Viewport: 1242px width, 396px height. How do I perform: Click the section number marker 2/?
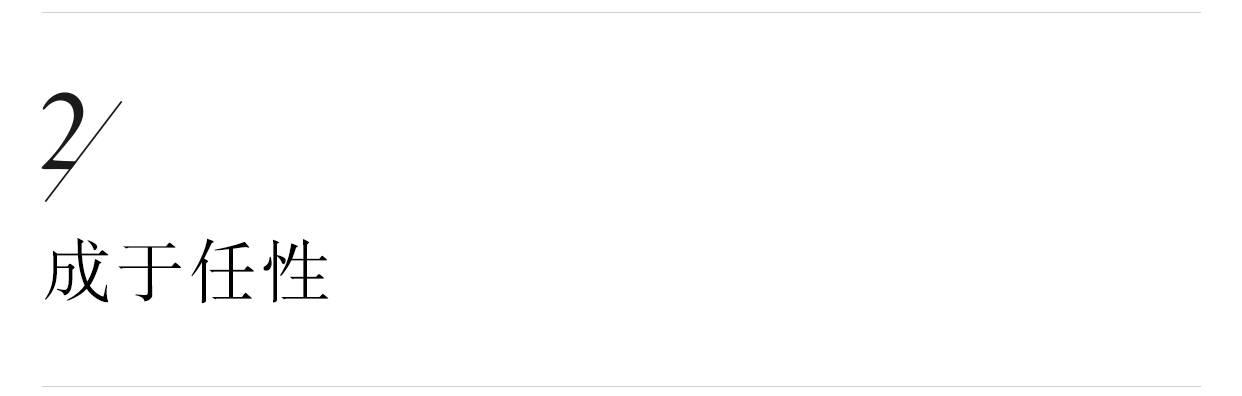[82, 146]
